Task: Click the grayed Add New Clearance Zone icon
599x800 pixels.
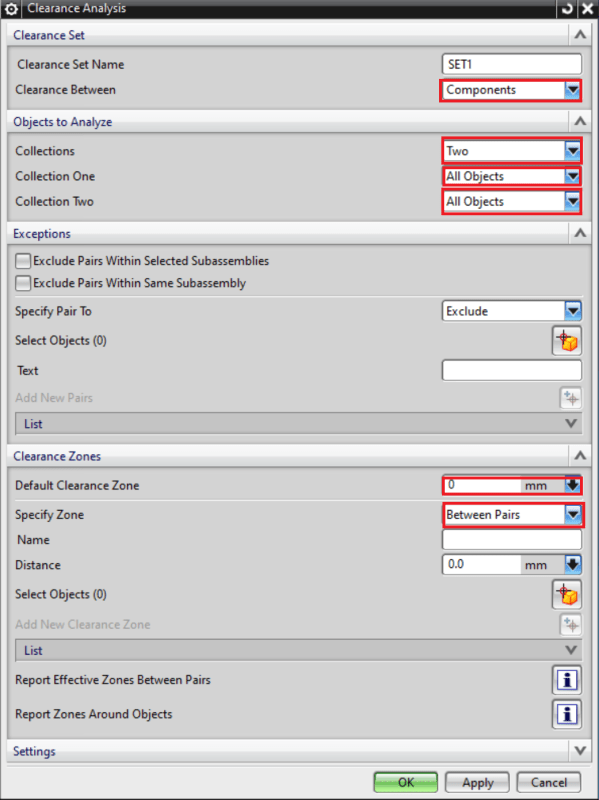Action: [570, 624]
